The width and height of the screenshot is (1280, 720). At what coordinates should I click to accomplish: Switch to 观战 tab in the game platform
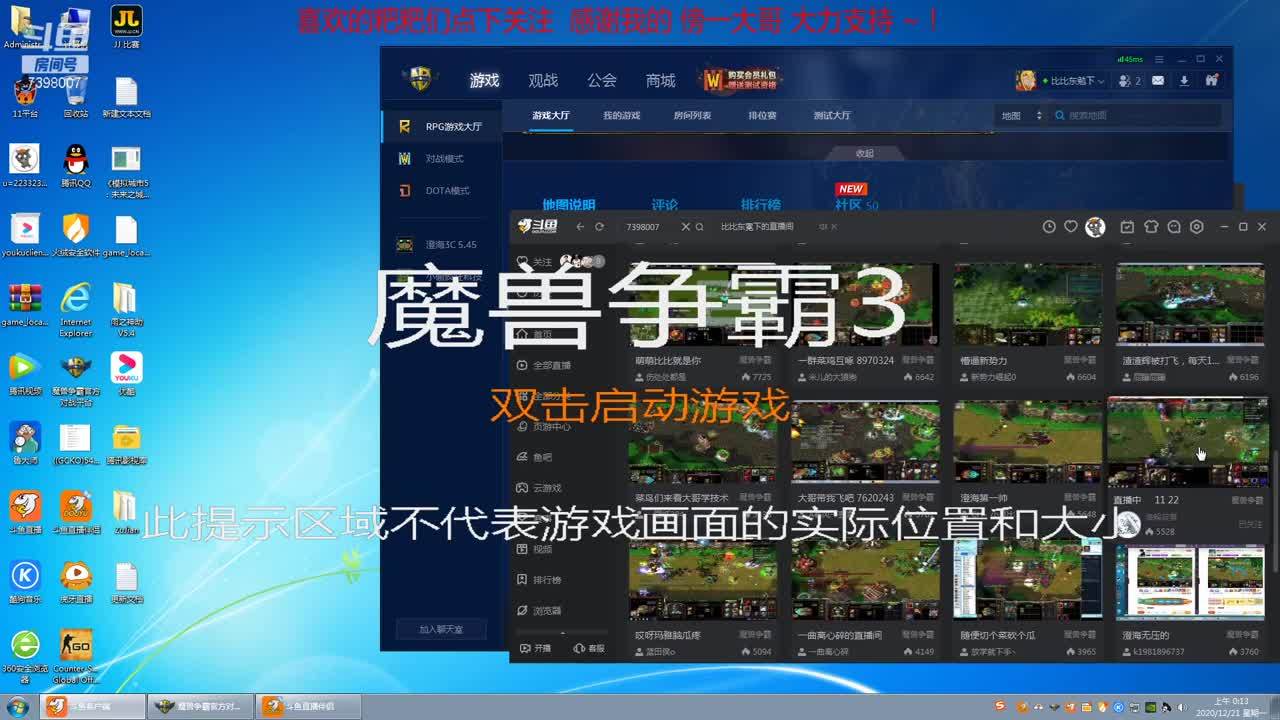[x=543, y=80]
